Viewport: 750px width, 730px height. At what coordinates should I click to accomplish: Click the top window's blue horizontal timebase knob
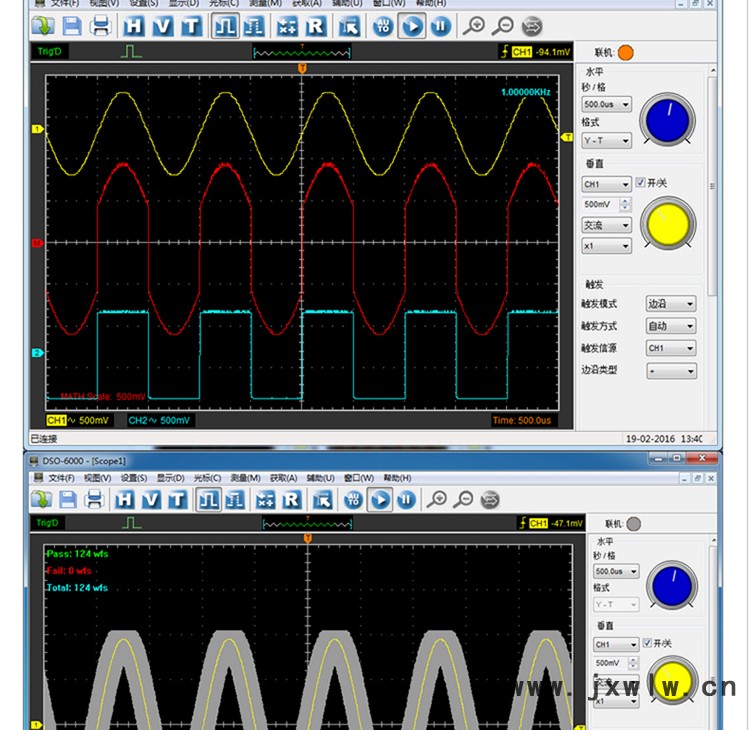668,120
